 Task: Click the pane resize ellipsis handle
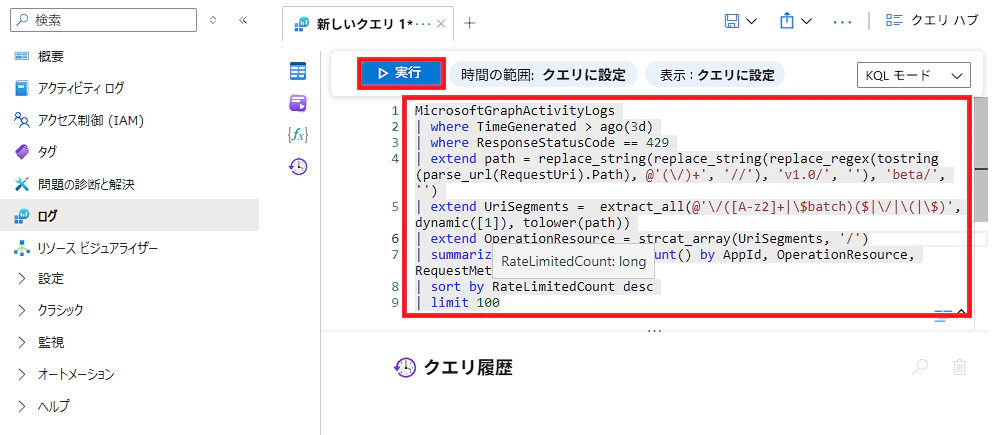(654, 330)
